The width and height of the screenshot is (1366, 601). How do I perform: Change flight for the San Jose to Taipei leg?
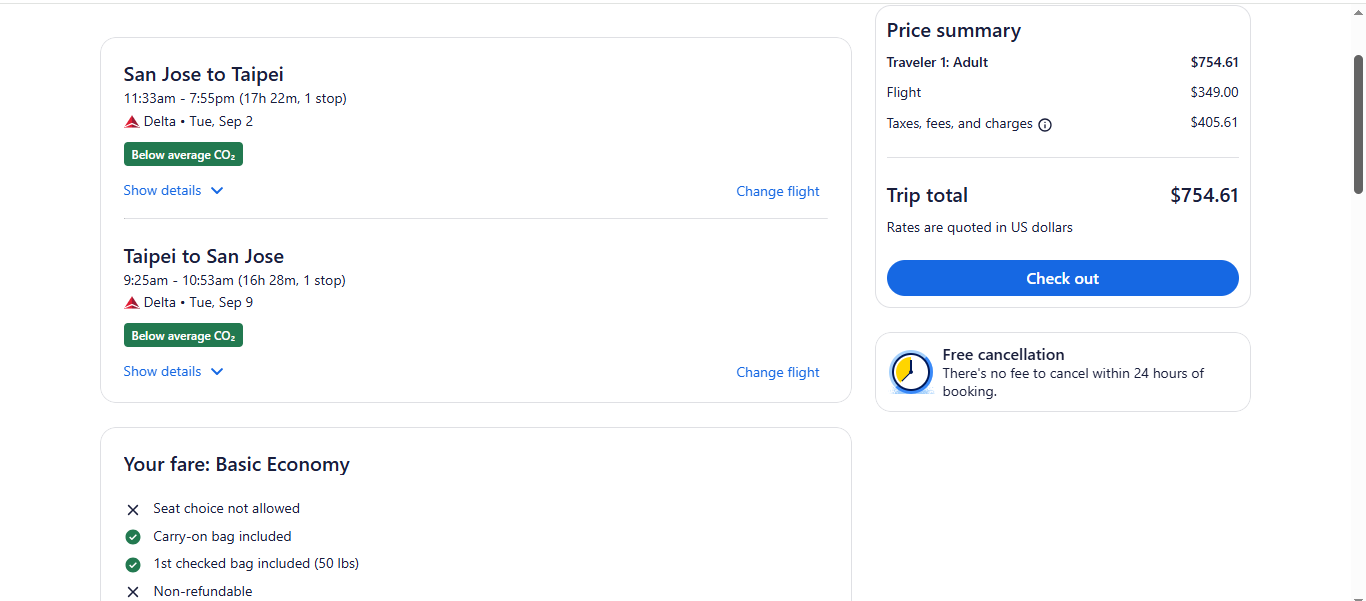tap(778, 191)
